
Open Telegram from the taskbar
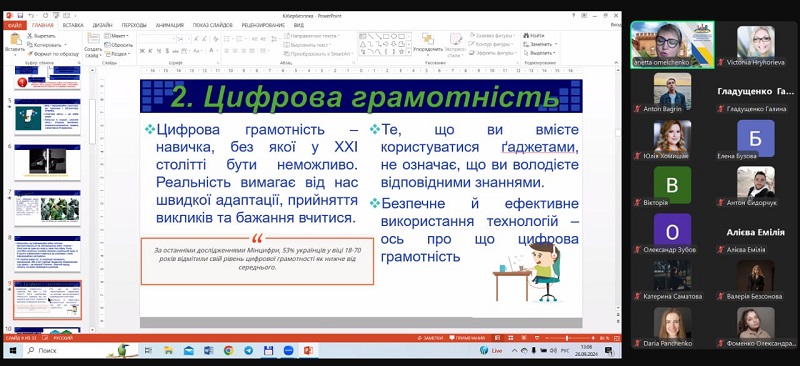(x=248, y=350)
